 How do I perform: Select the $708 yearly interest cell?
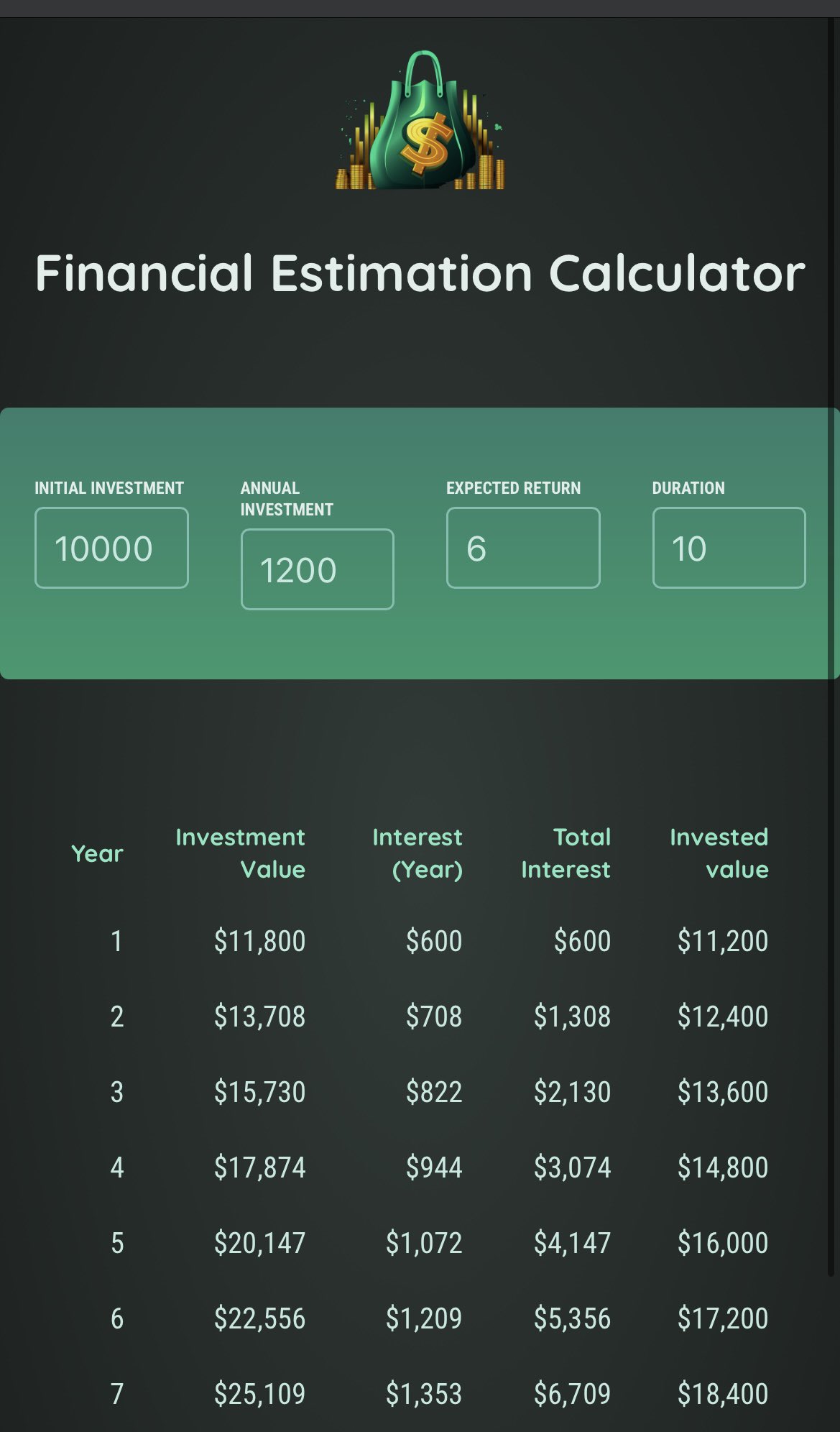[433, 1016]
